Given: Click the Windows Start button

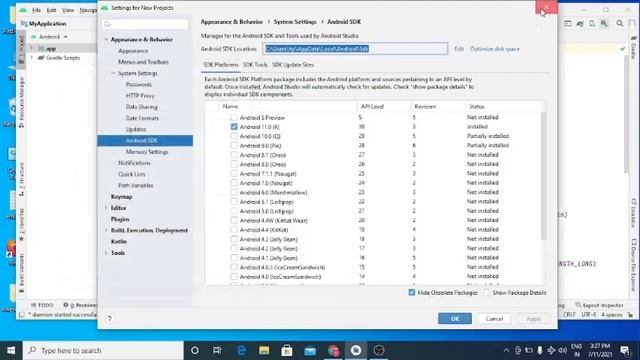Looking at the screenshot, I should coord(11,350).
